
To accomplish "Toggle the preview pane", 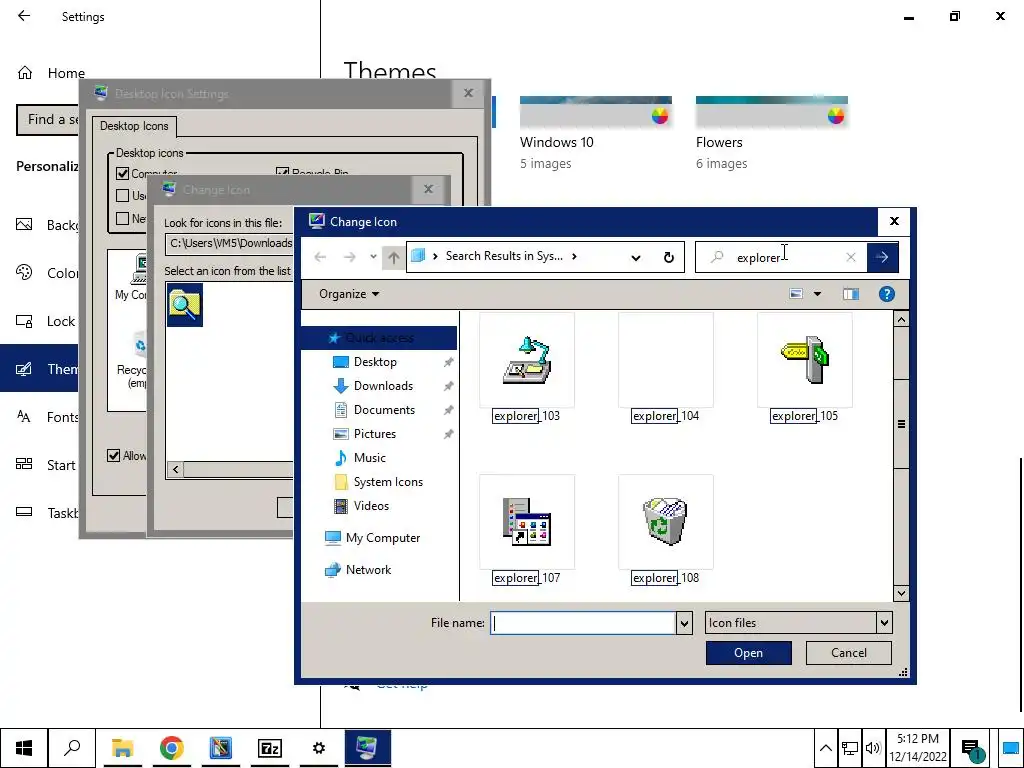I will click(x=850, y=294).
